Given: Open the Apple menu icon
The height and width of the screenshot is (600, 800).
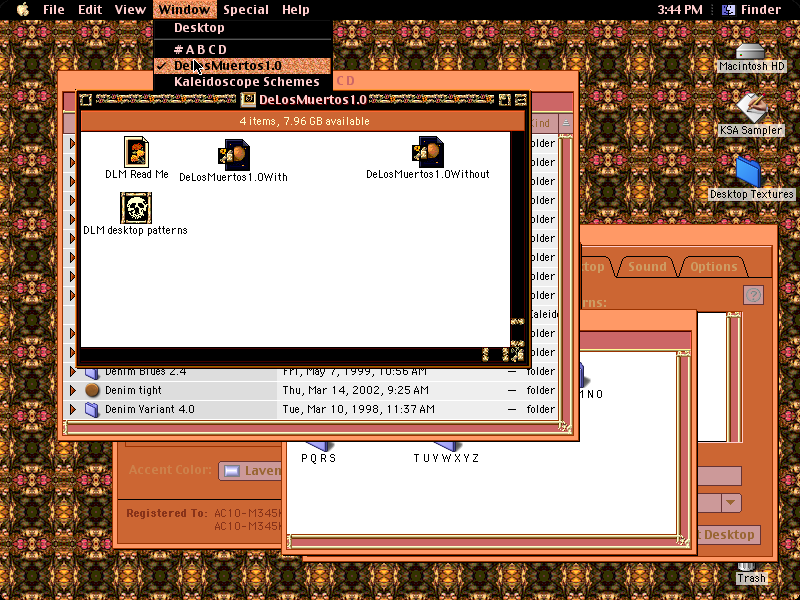Looking at the screenshot, I should click(x=22, y=10).
